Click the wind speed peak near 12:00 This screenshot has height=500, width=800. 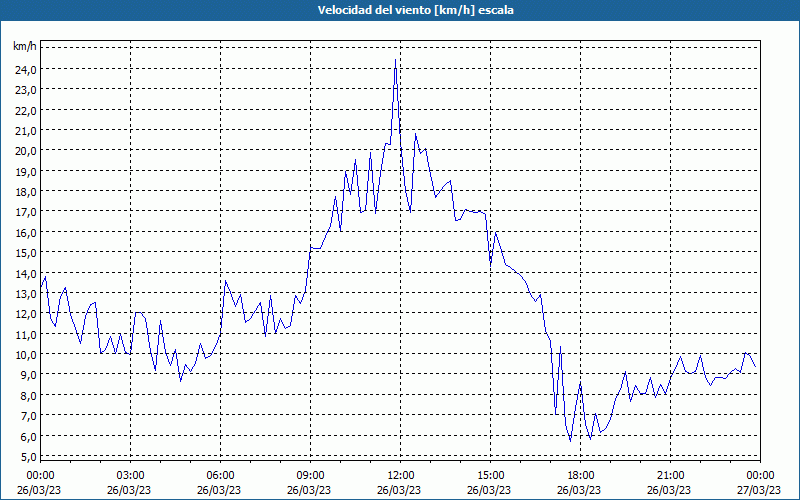[x=395, y=60]
